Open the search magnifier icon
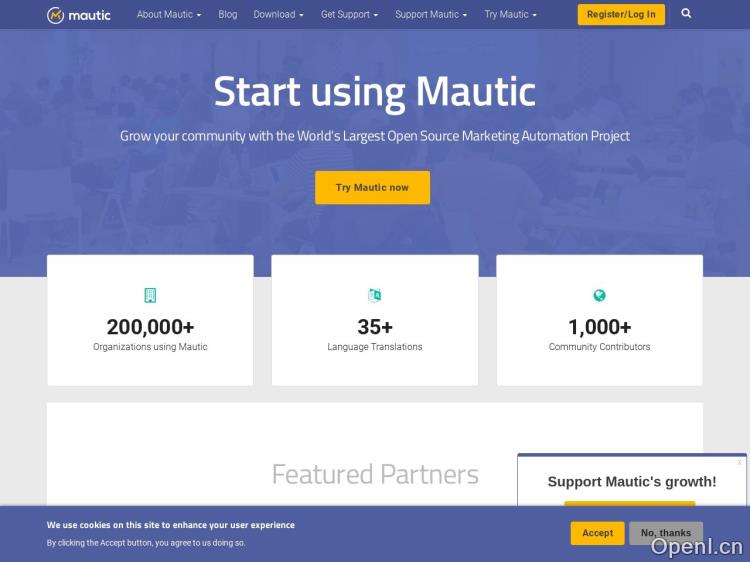Screen dimensions: 750x562 pos(686,13)
